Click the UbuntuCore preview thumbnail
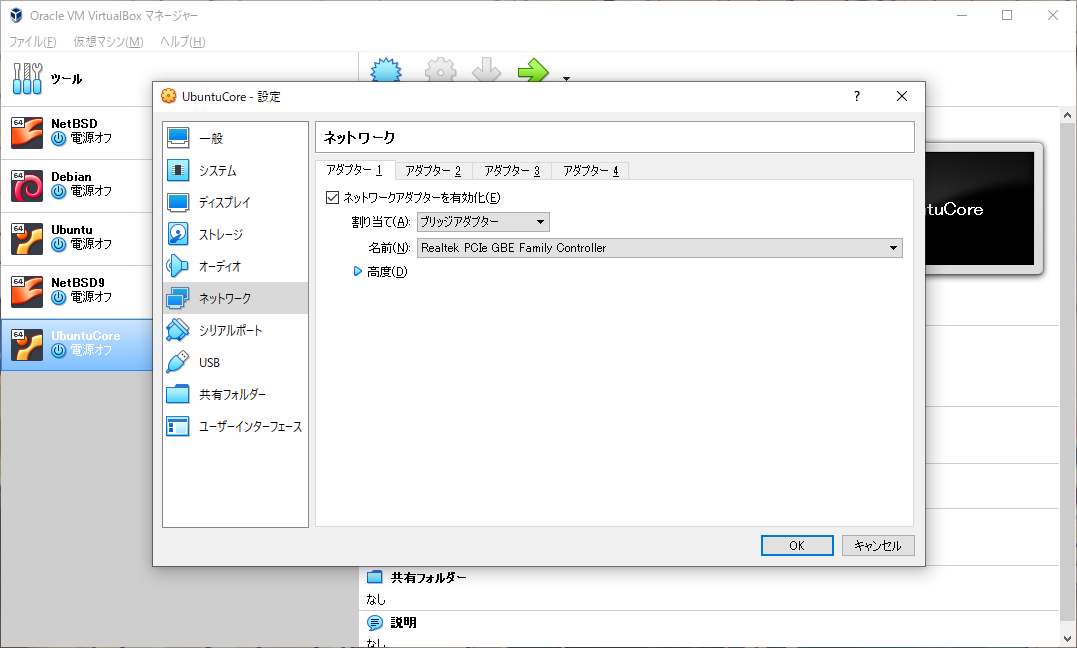Image resolution: width=1077 pixels, height=648 pixels. (979, 208)
